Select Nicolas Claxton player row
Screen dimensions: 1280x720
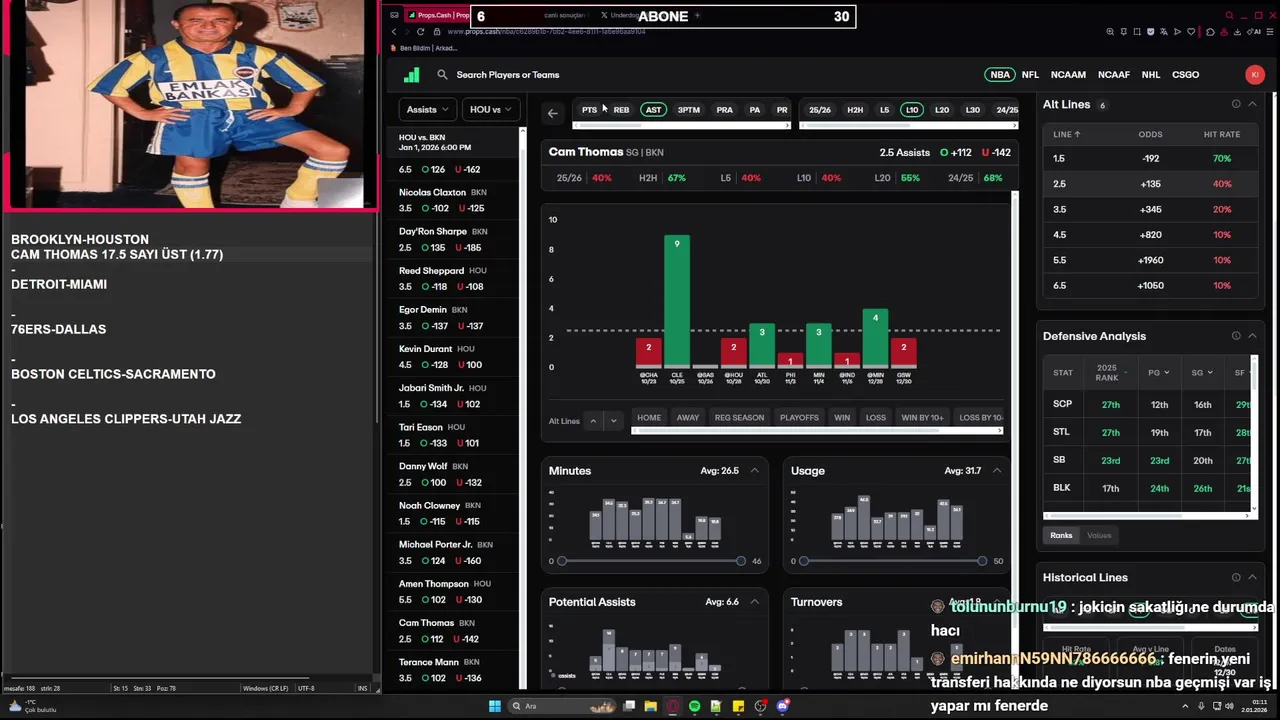point(455,200)
